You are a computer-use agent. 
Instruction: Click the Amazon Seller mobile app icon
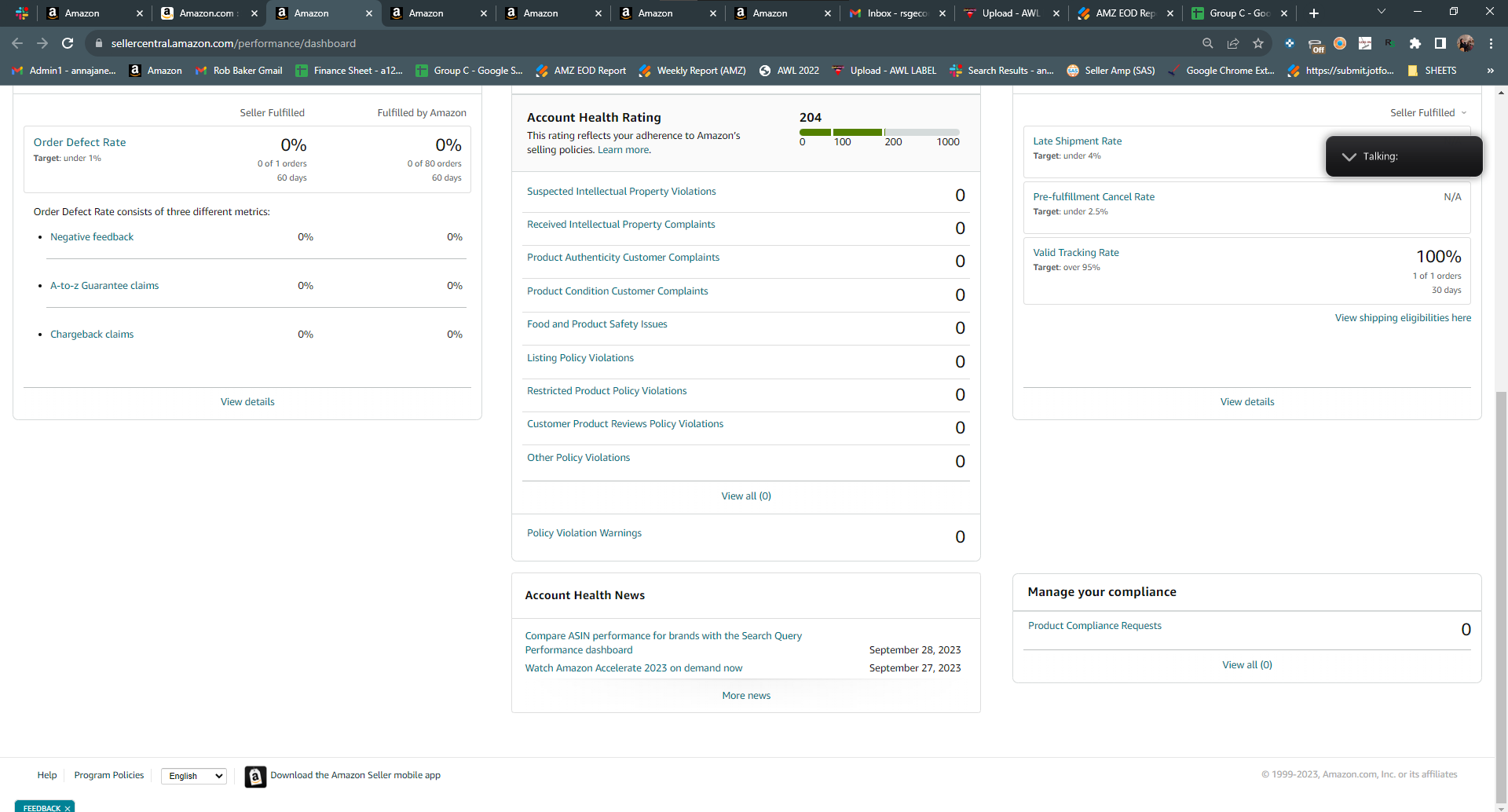(255, 776)
